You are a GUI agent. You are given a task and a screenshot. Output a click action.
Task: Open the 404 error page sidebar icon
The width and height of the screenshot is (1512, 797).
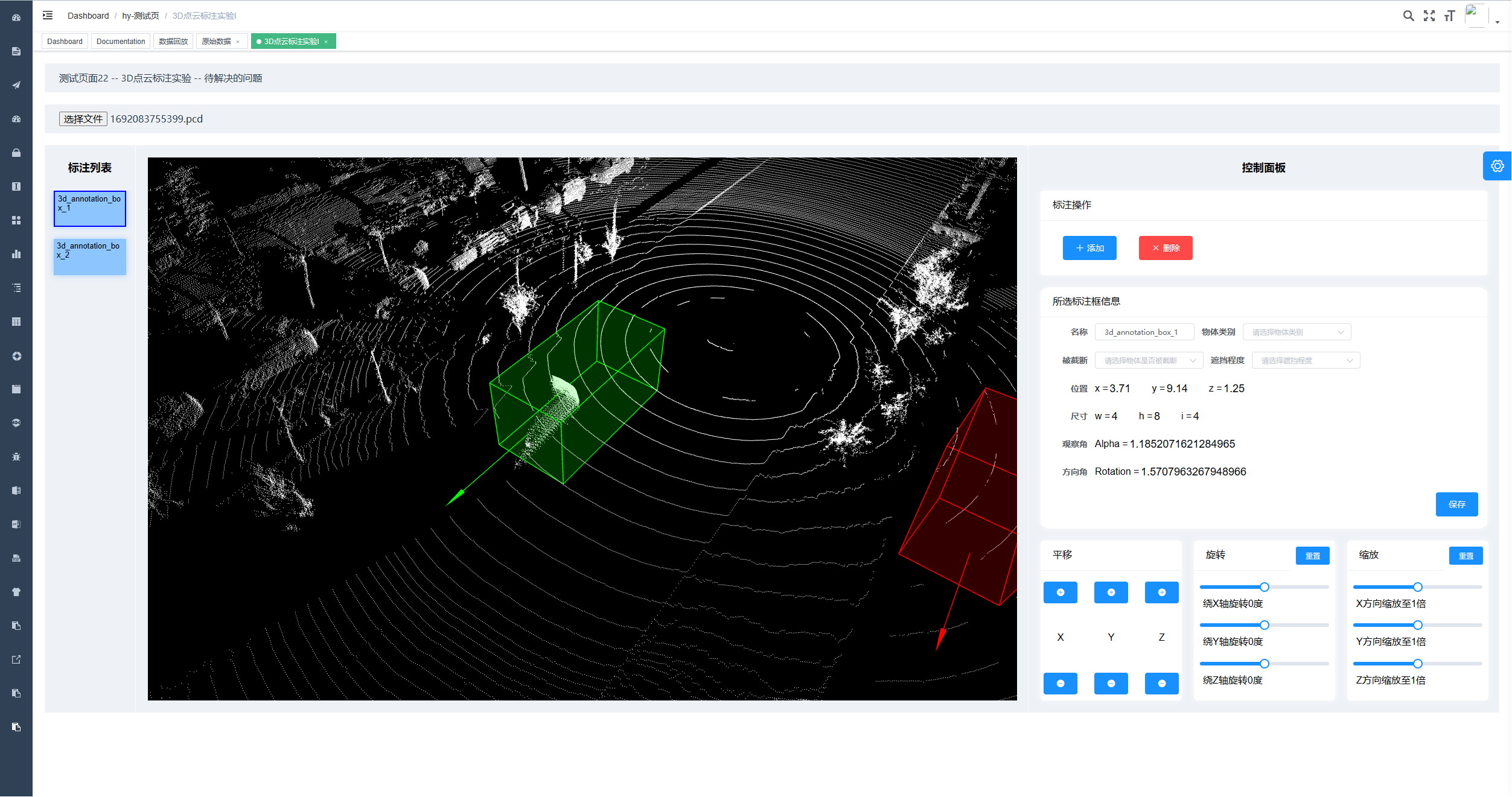point(16,423)
